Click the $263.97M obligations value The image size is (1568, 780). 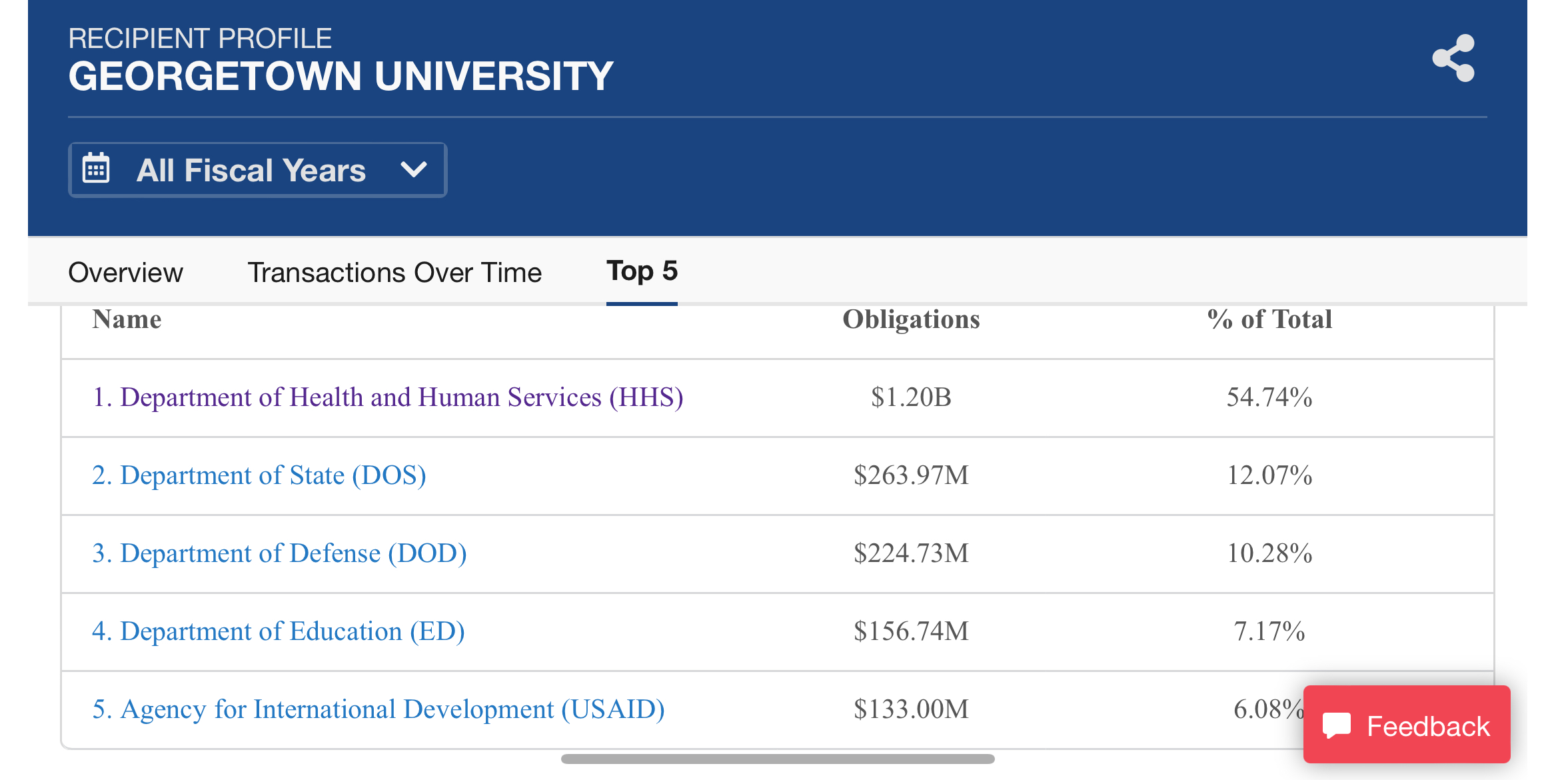911,475
